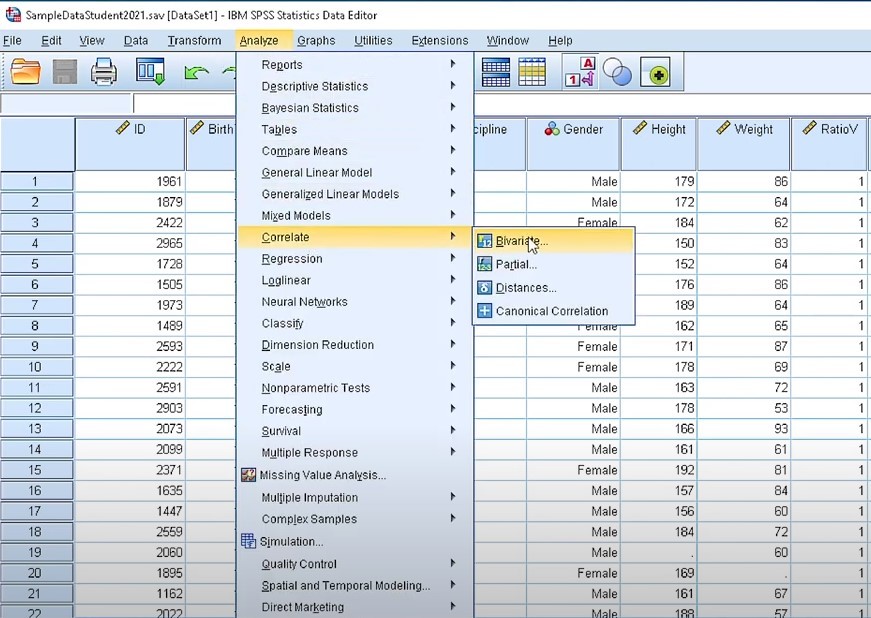Select the Correlate menu entry
Image resolution: width=871 pixels, height=618 pixels.
click(356, 237)
